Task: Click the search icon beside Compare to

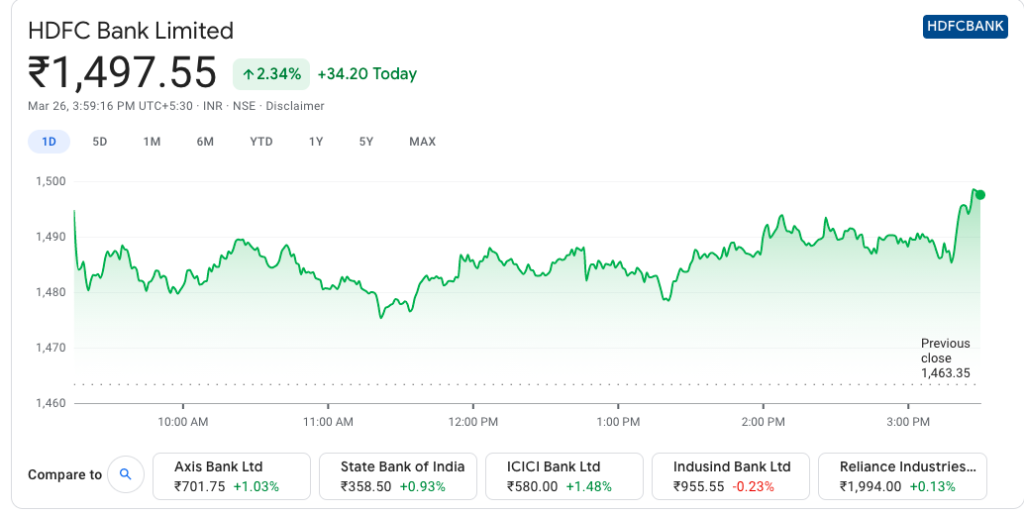Action: [126, 474]
